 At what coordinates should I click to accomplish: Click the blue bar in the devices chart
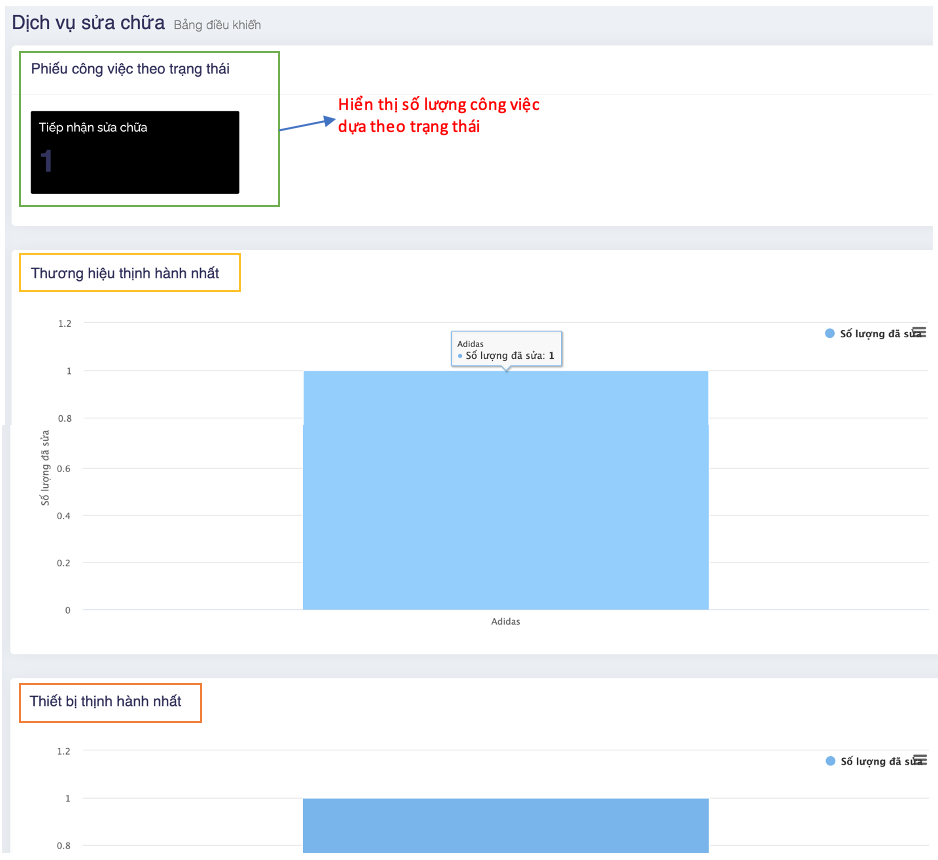pos(505,825)
